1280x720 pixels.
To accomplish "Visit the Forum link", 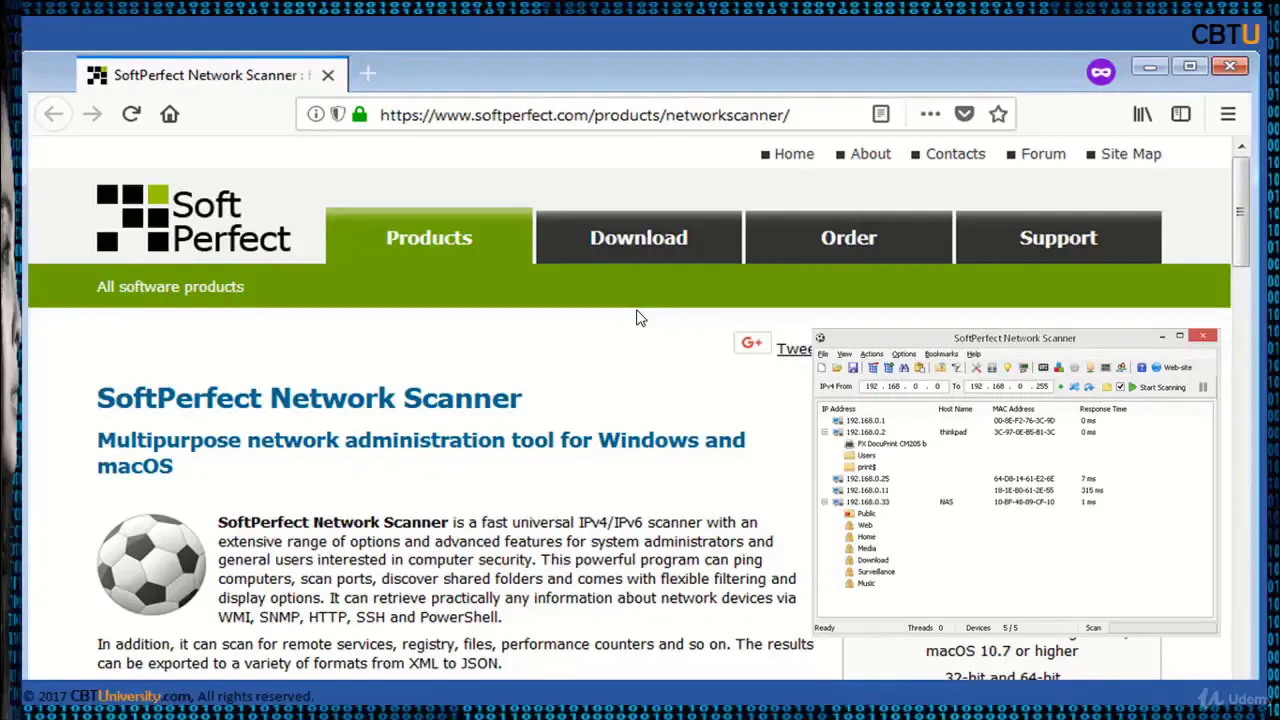I will click(1043, 154).
